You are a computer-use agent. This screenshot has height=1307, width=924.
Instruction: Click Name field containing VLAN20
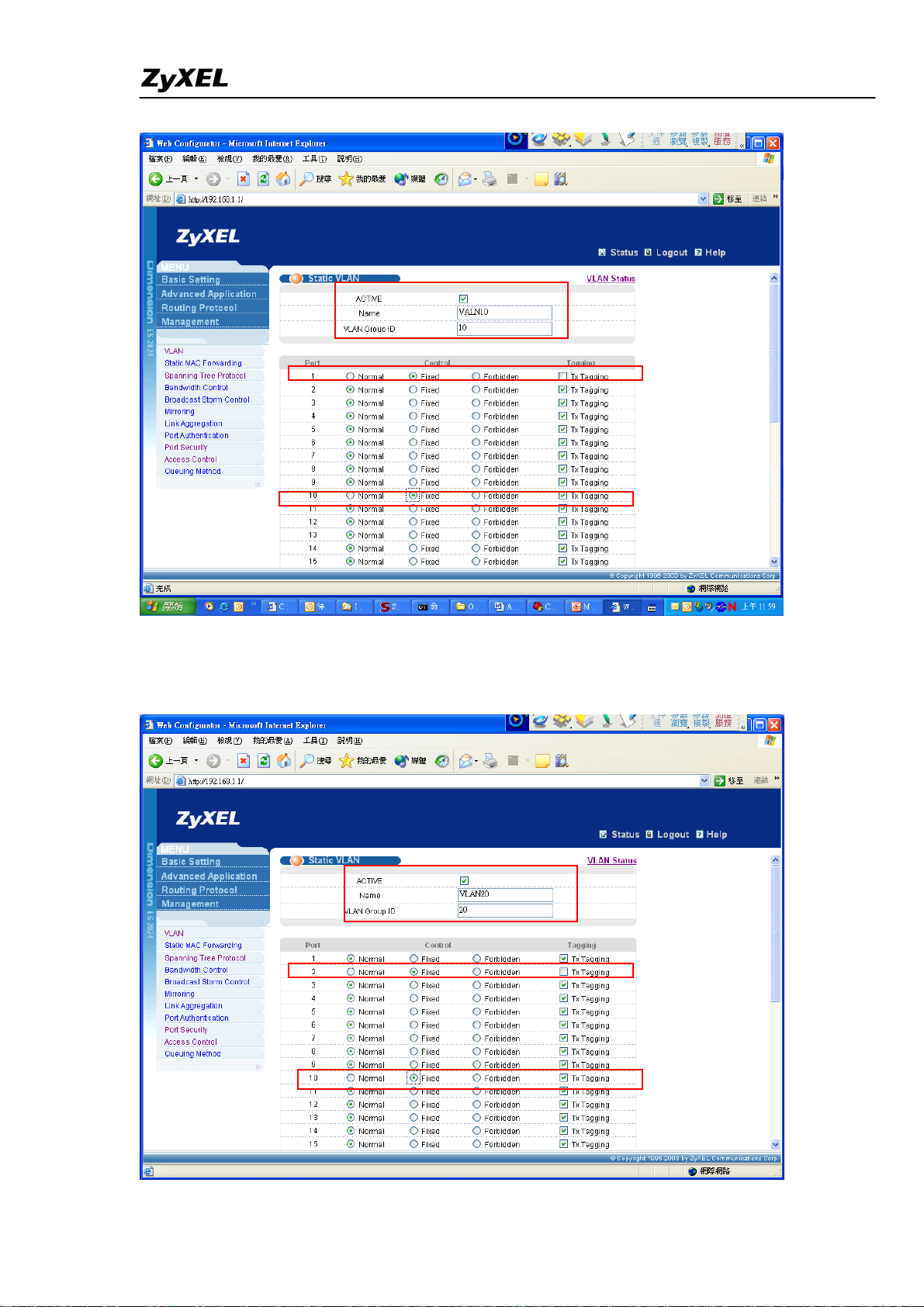click(505, 894)
